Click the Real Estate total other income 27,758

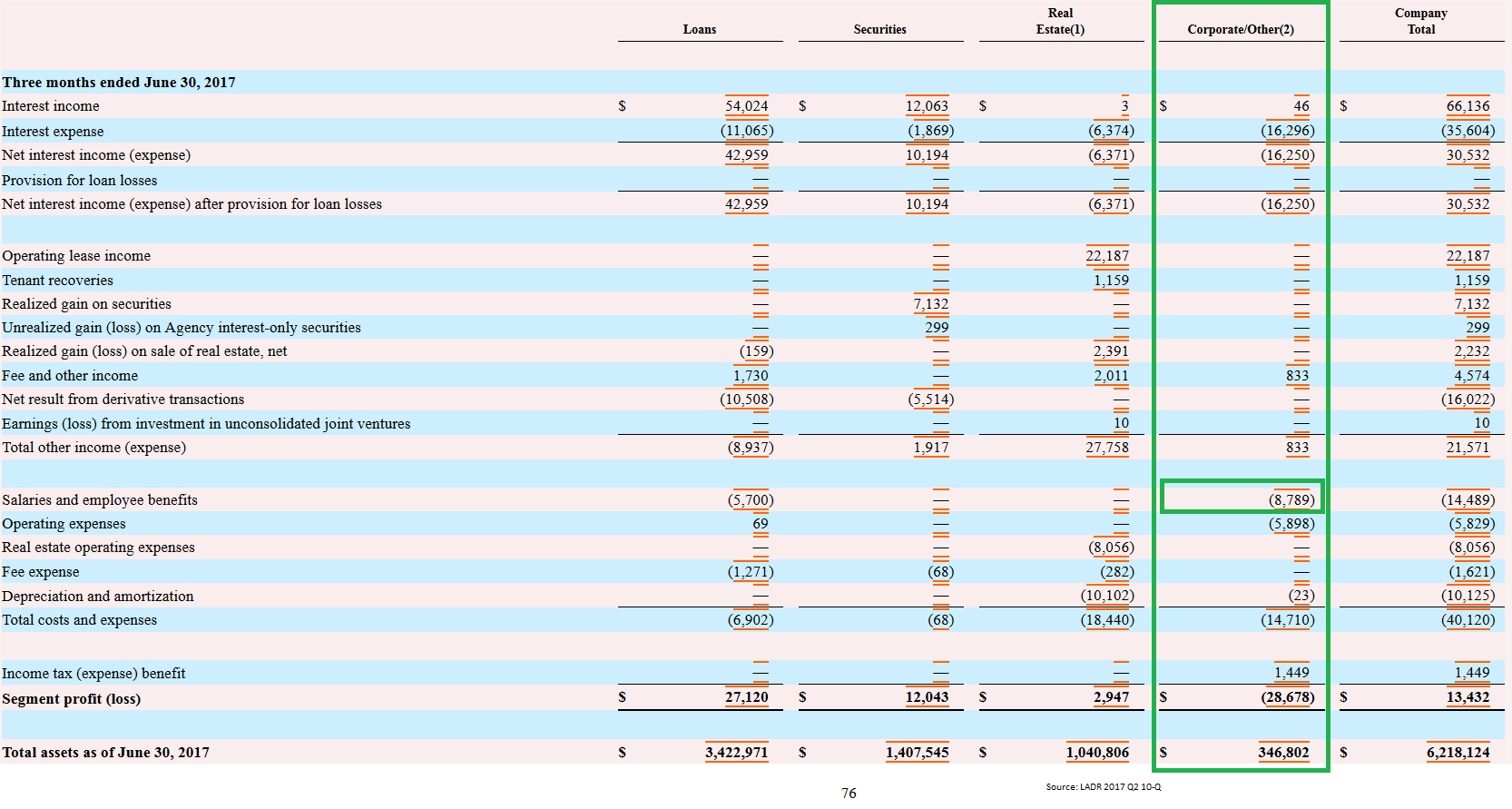[1107, 448]
